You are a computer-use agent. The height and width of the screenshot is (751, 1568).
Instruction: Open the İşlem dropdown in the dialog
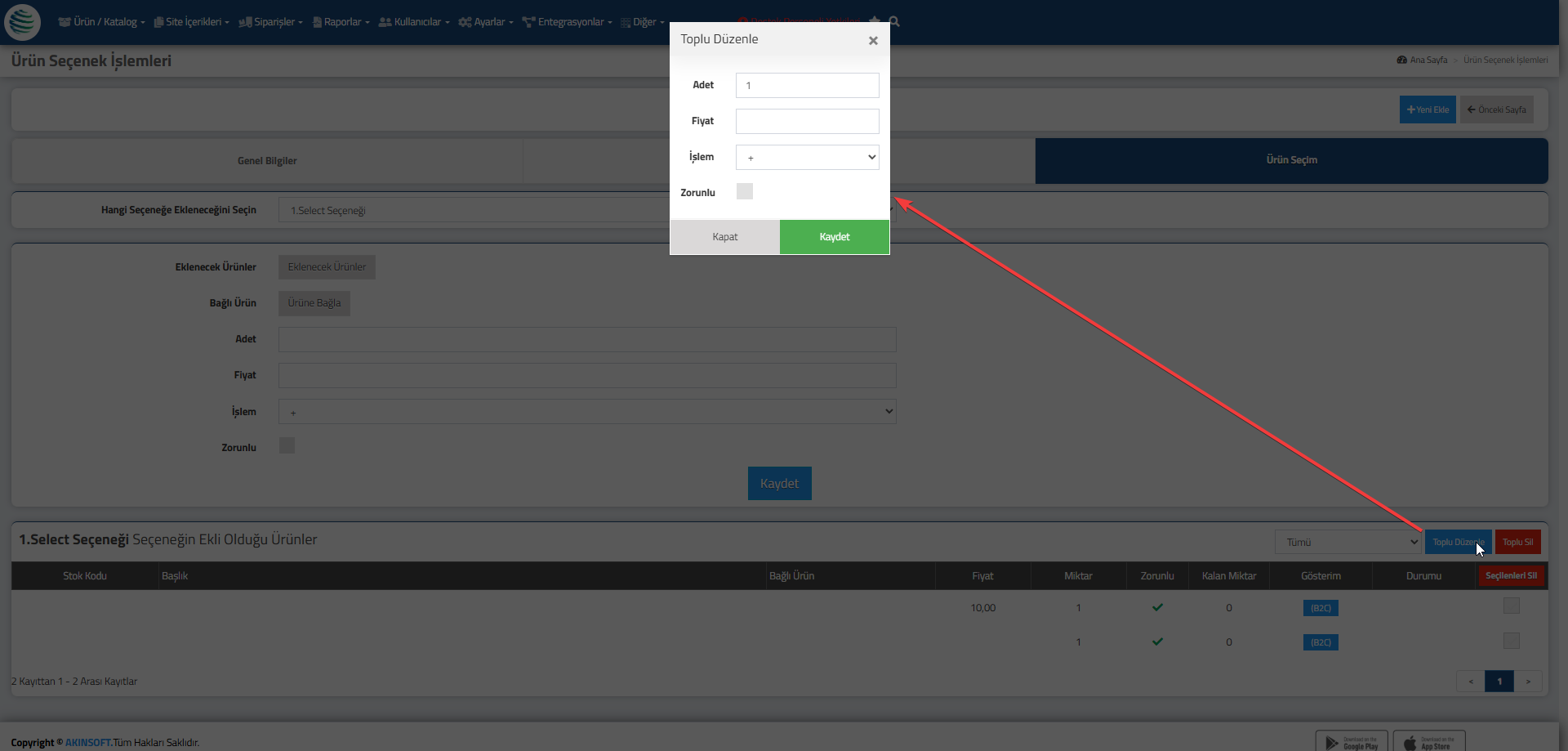pos(807,158)
